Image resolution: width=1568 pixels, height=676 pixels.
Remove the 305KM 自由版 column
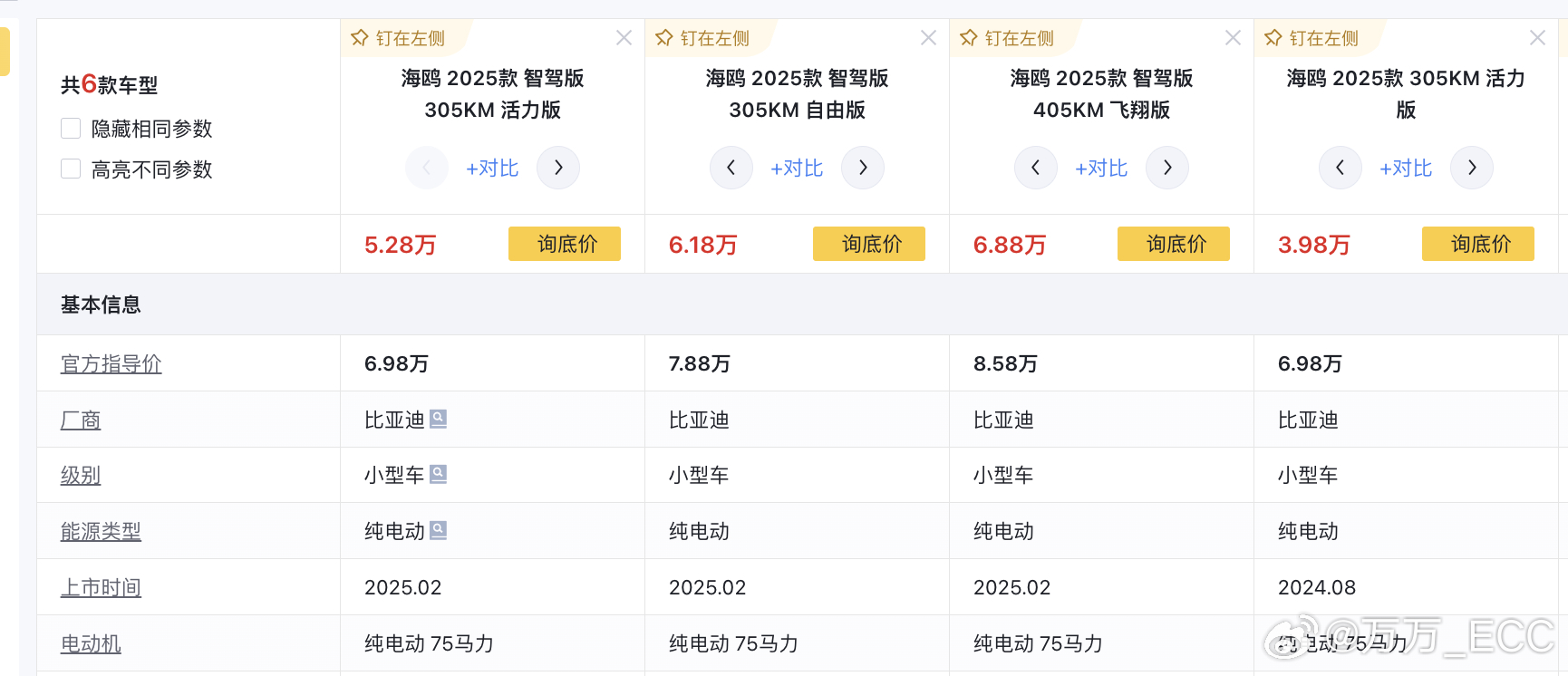click(928, 38)
